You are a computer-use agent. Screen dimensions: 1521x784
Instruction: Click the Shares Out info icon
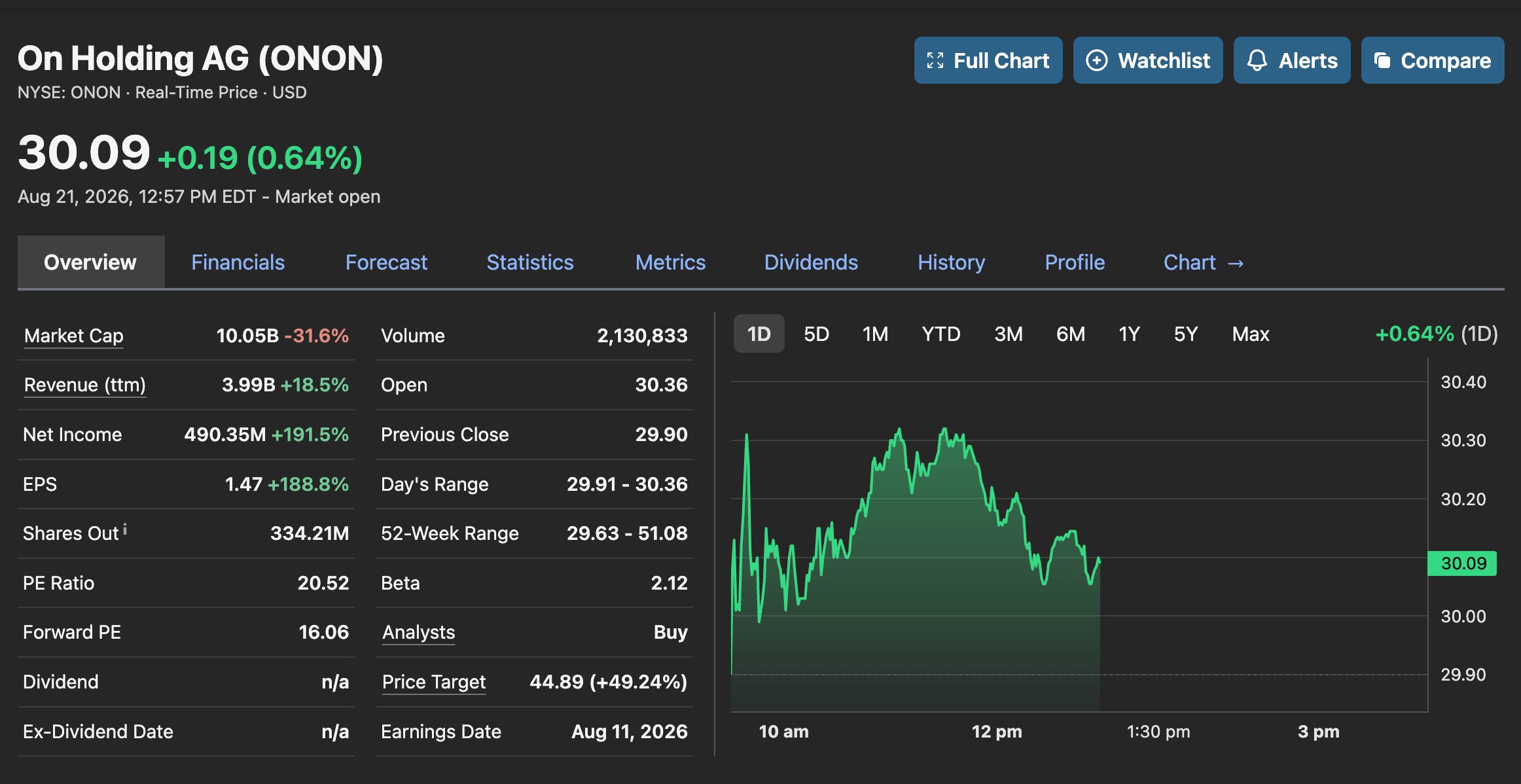[x=125, y=529]
